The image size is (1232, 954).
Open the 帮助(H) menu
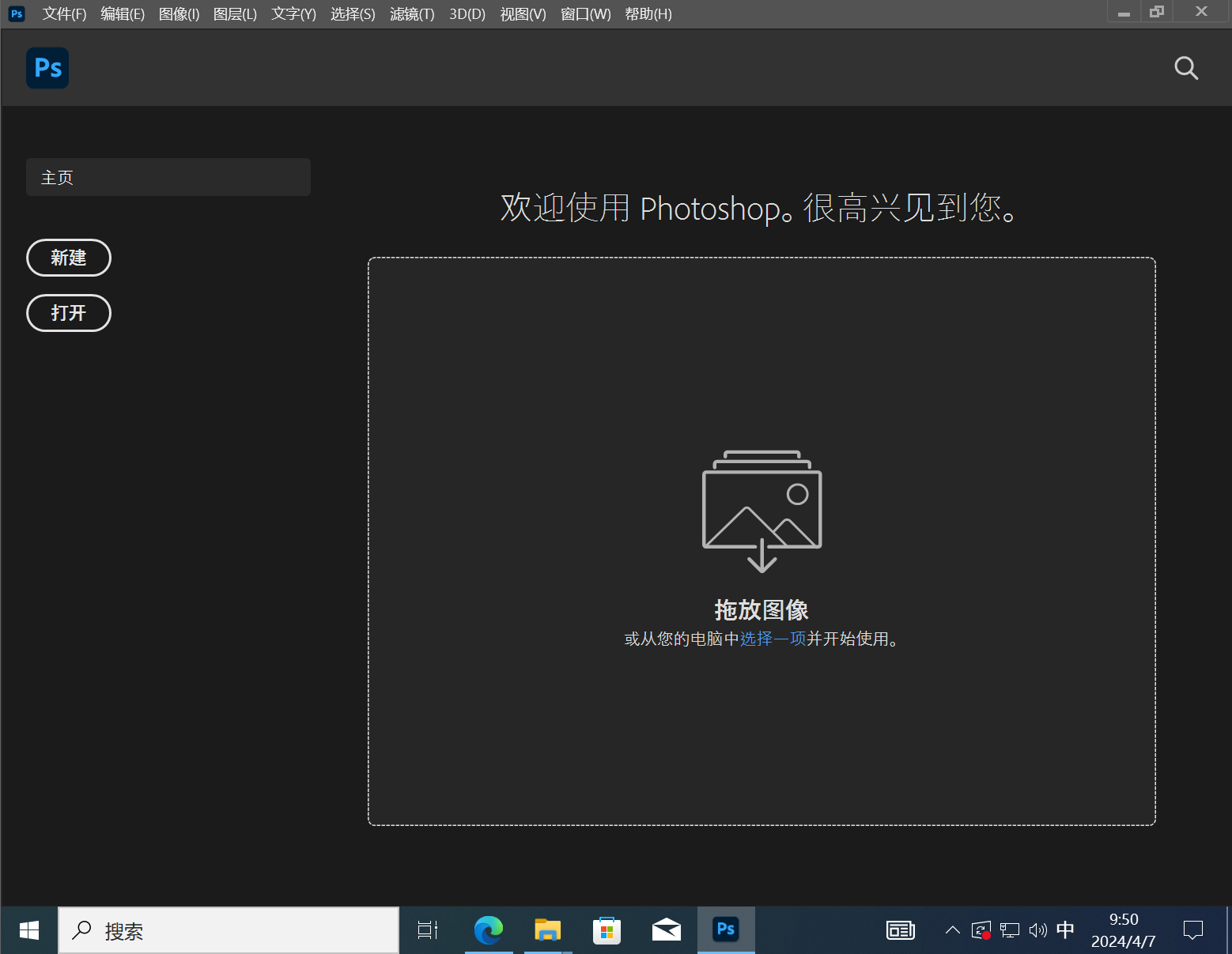[x=648, y=14]
